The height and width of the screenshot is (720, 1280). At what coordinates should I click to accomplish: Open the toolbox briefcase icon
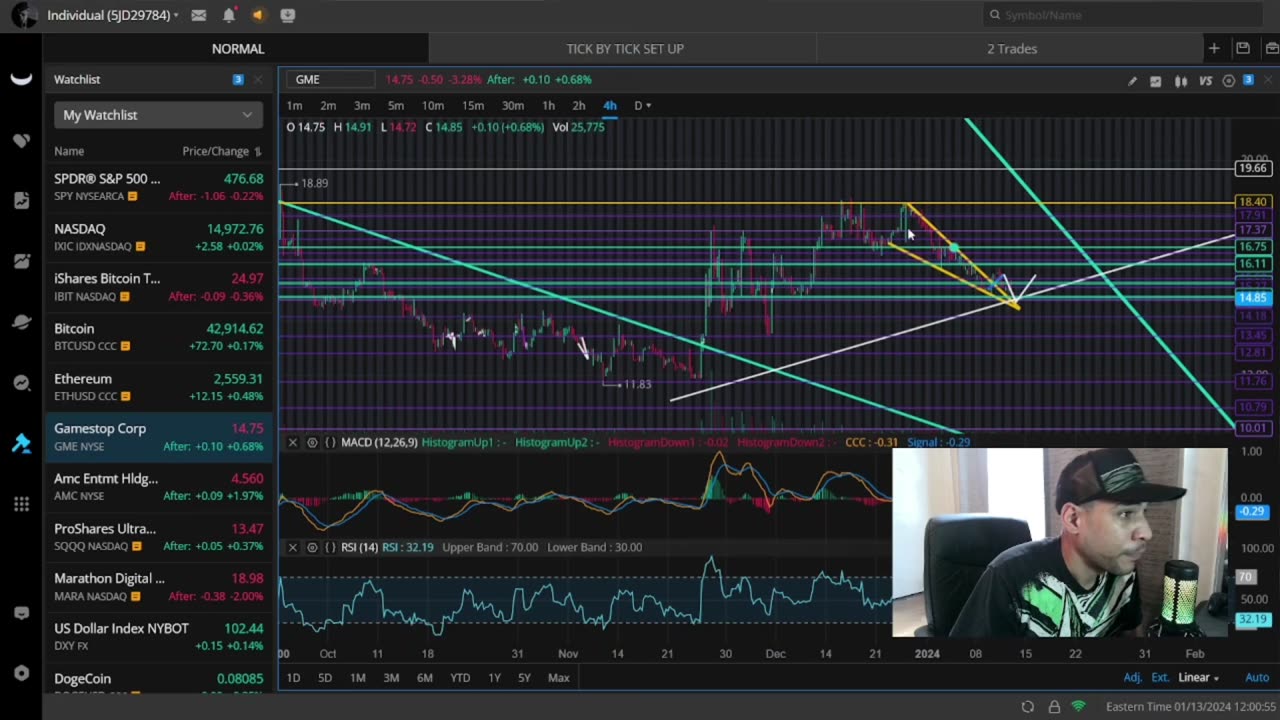pyautogui.click(x=1272, y=48)
